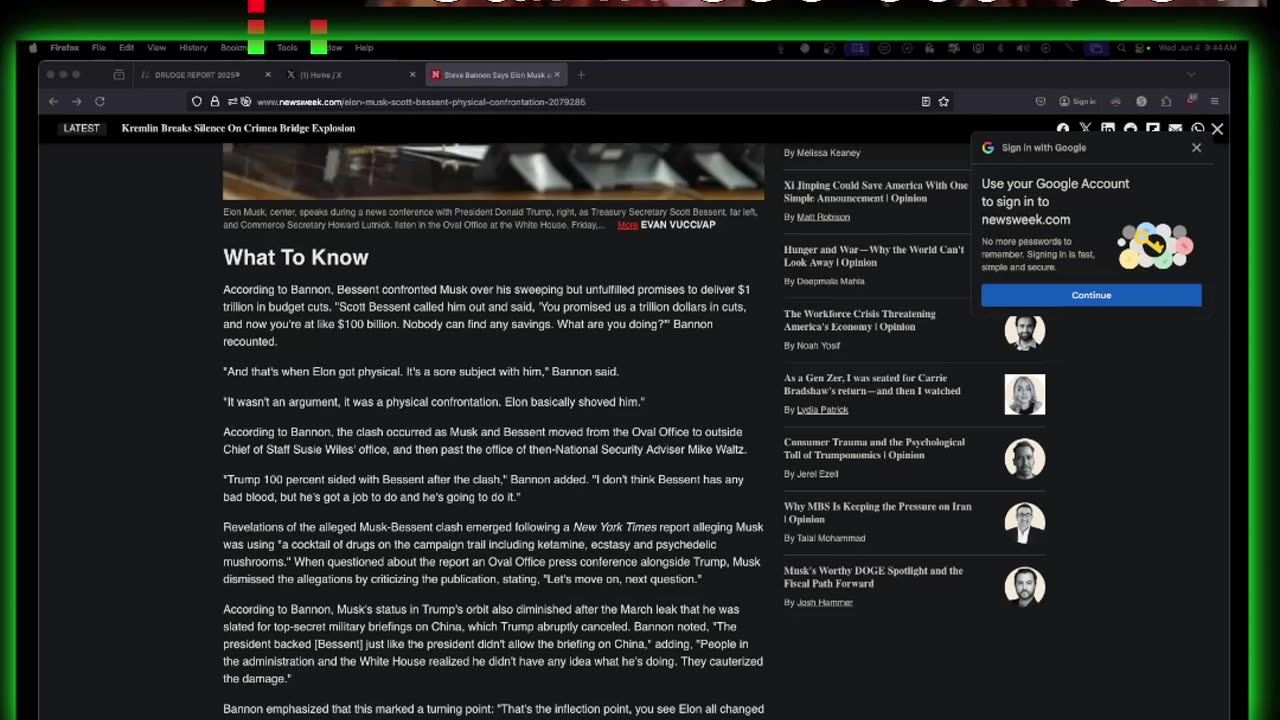Open the tracking protection shield icon
The width and height of the screenshot is (1280, 720).
(197, 101)
